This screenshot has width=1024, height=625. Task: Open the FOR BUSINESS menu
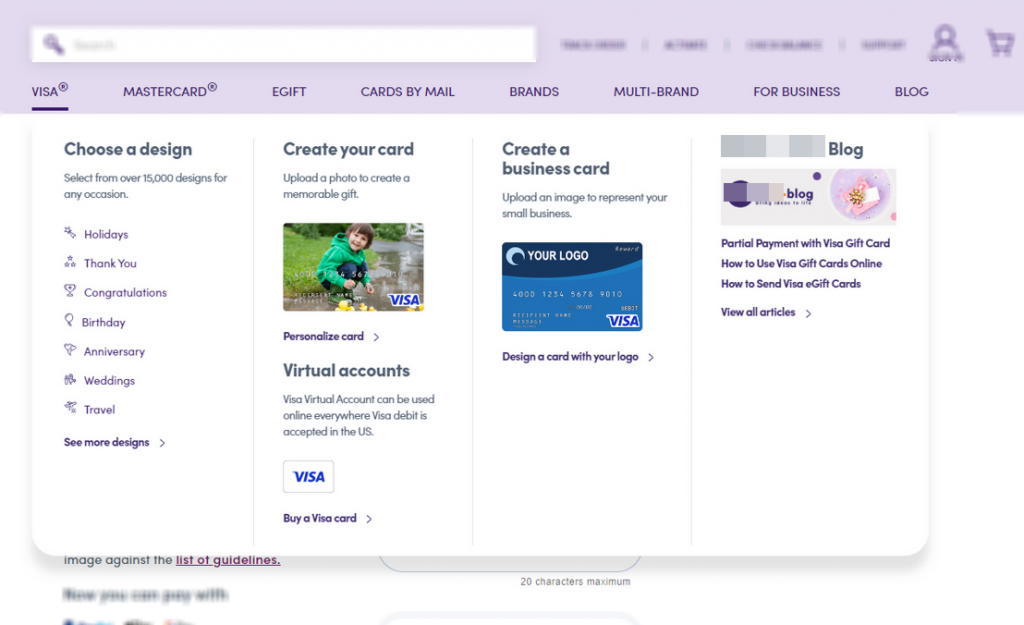[797, 91]
